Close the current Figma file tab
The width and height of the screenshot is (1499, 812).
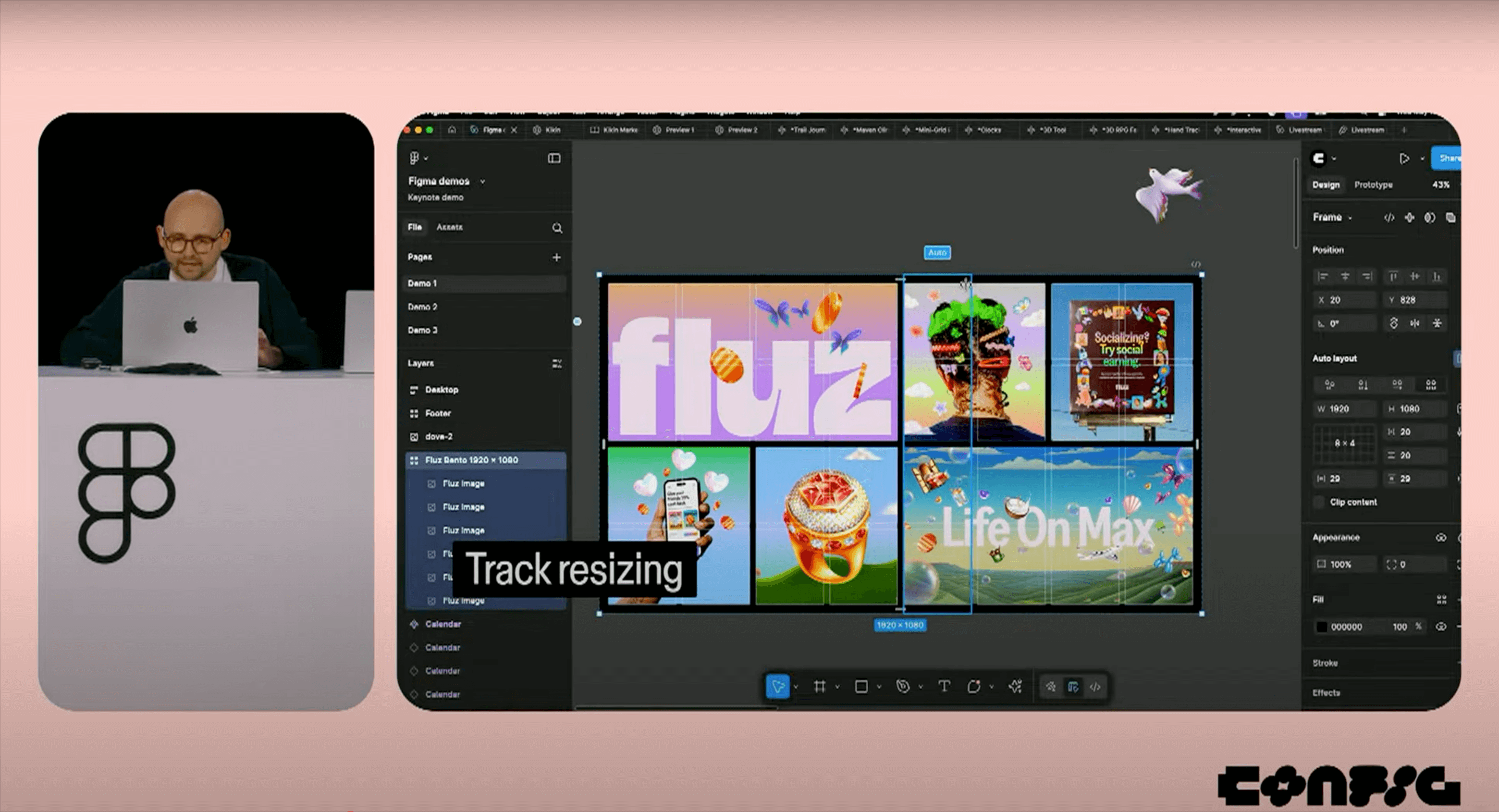(x=514, y=130)
